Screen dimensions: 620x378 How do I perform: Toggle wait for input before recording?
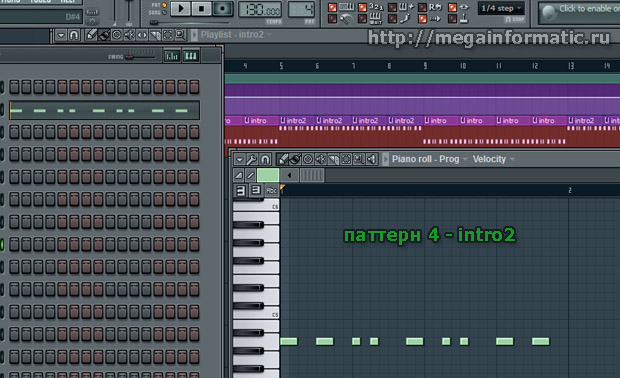click(x=363, y=18)
